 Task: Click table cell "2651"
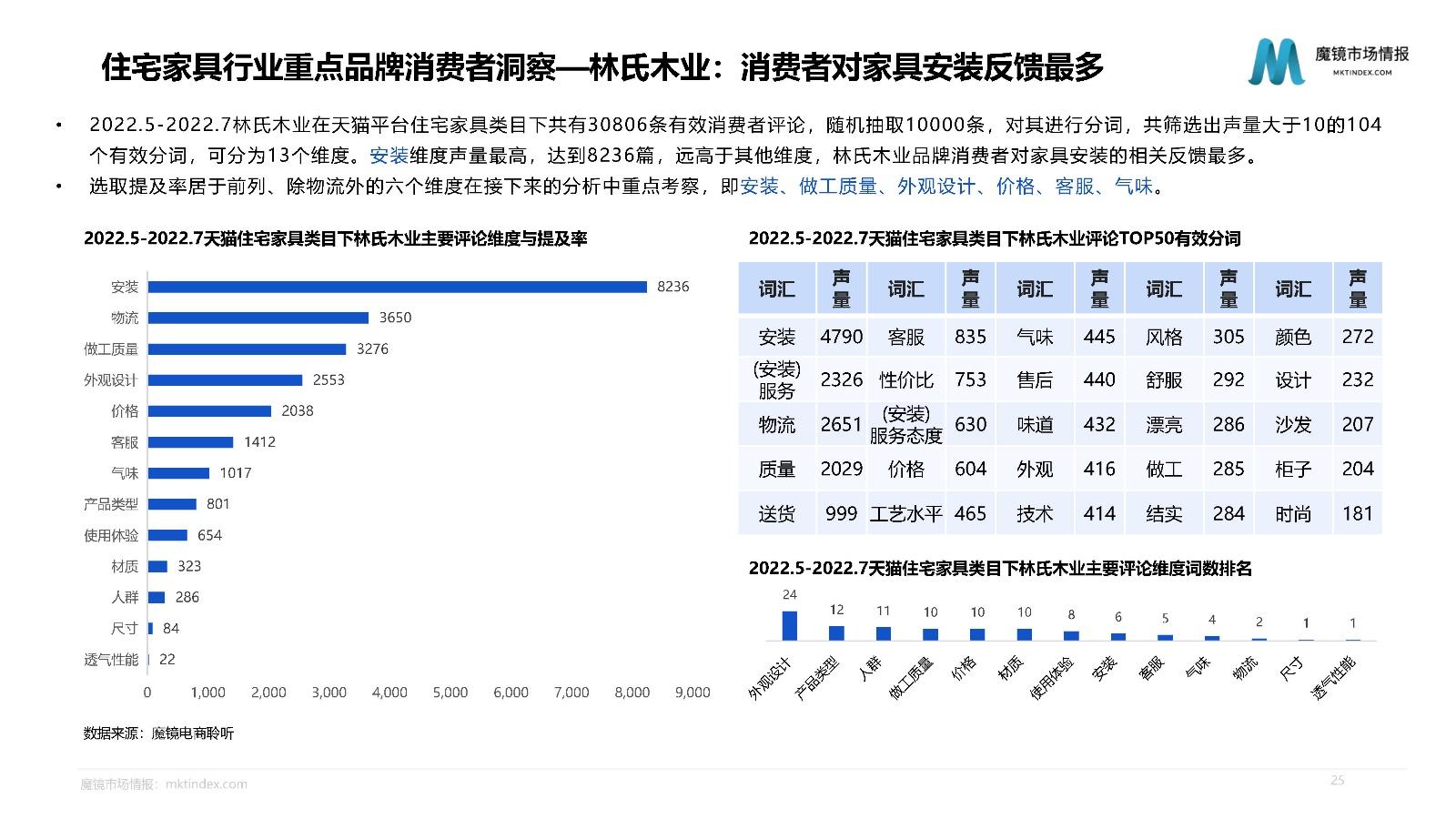[x=842, y=424]
